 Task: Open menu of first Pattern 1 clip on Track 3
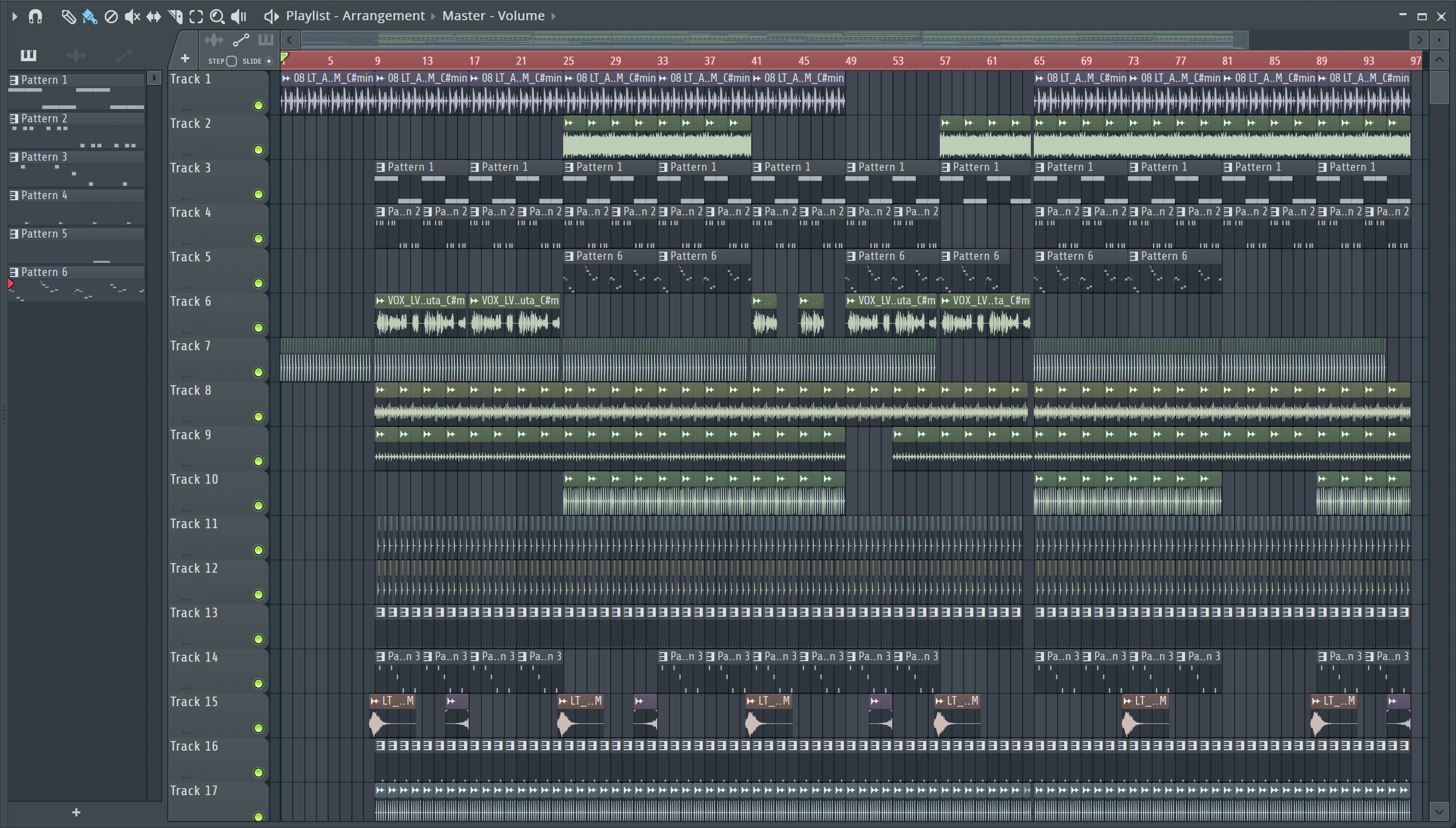pyautogui.click(x=381, y=167)
